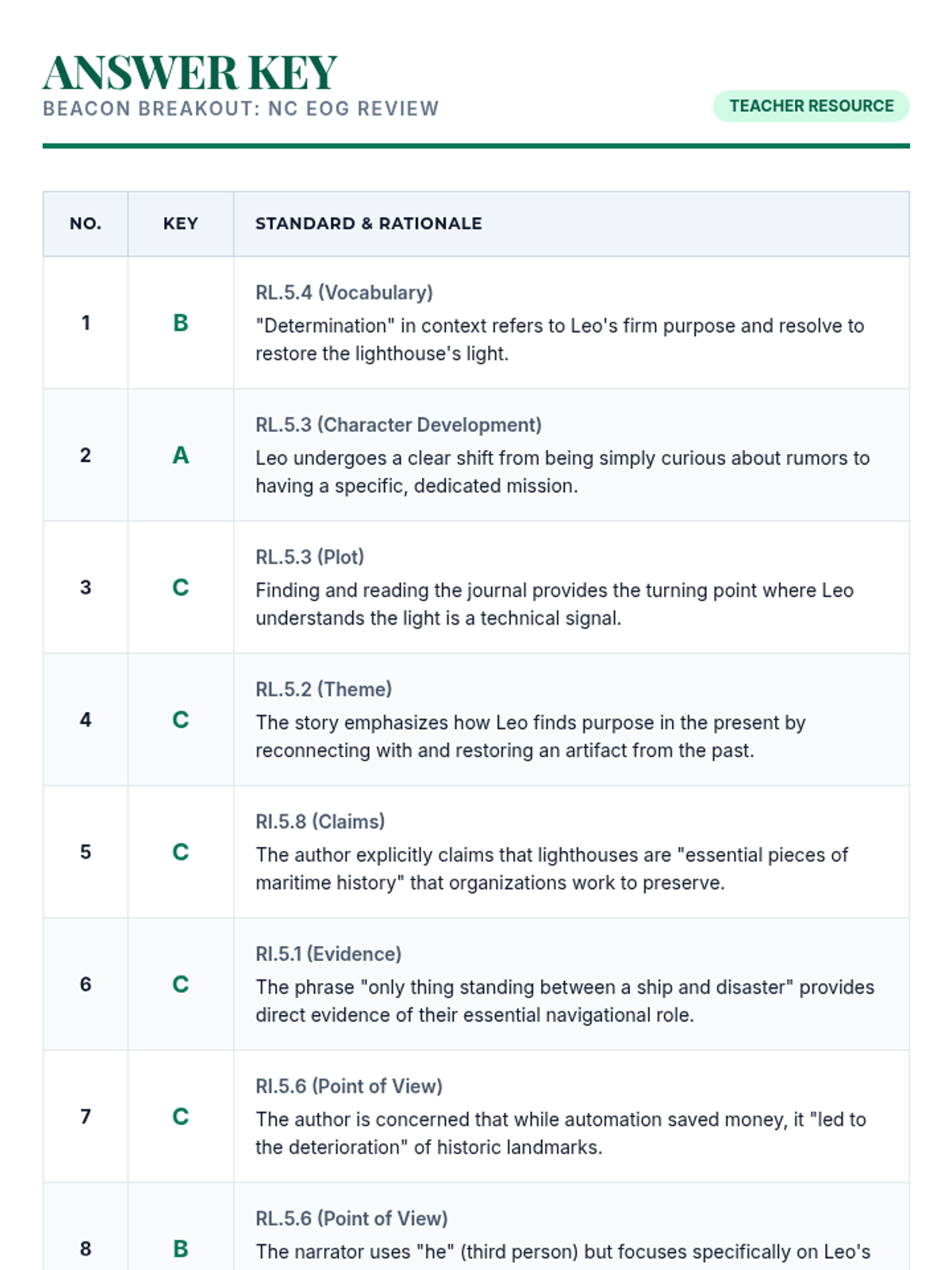The image size is (952, 1270).
Task: Click the RL.5.2 (Theme) standard label
Action: click(x=324, y=690)
